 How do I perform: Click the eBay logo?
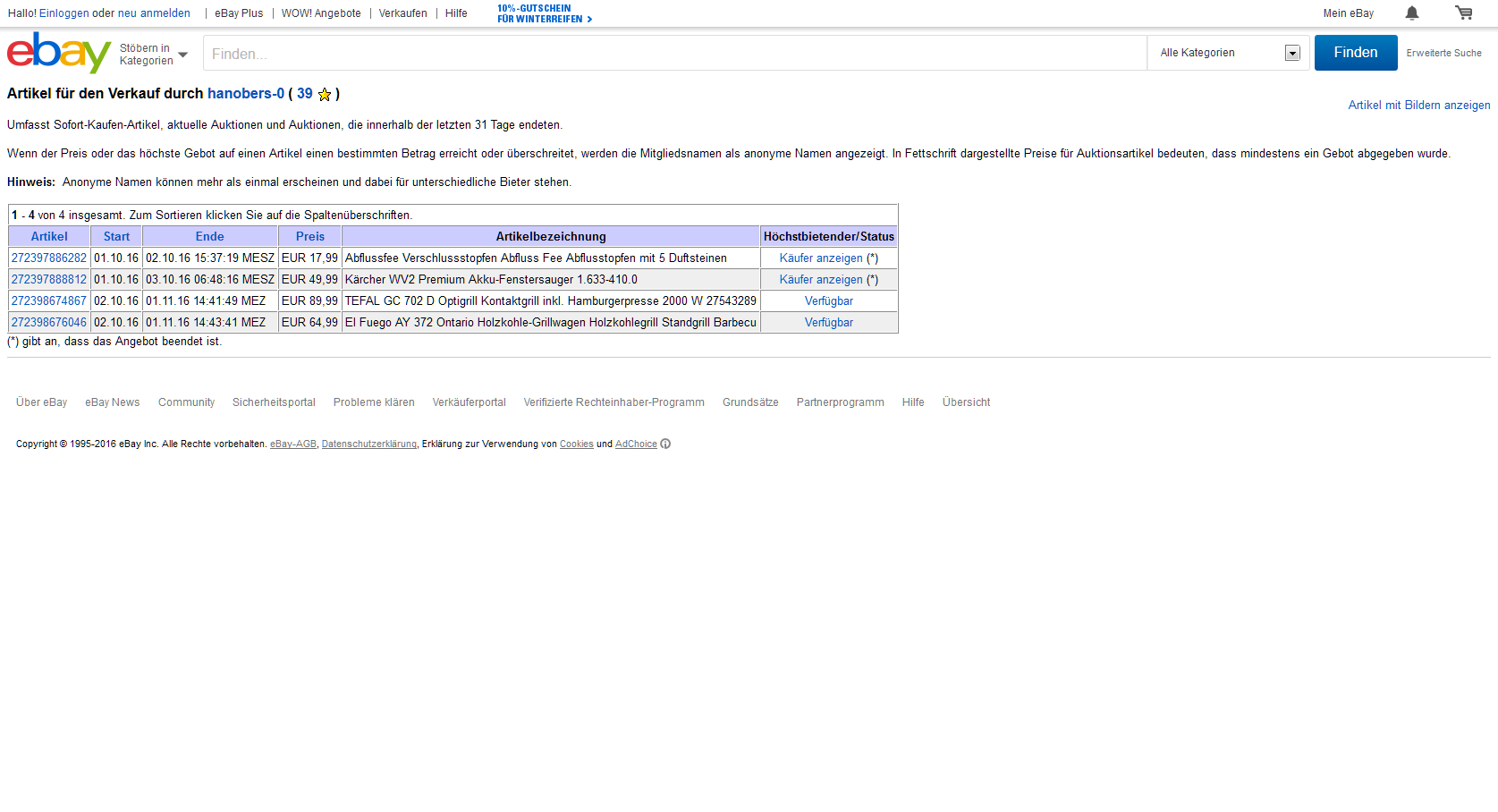(59, 53)
